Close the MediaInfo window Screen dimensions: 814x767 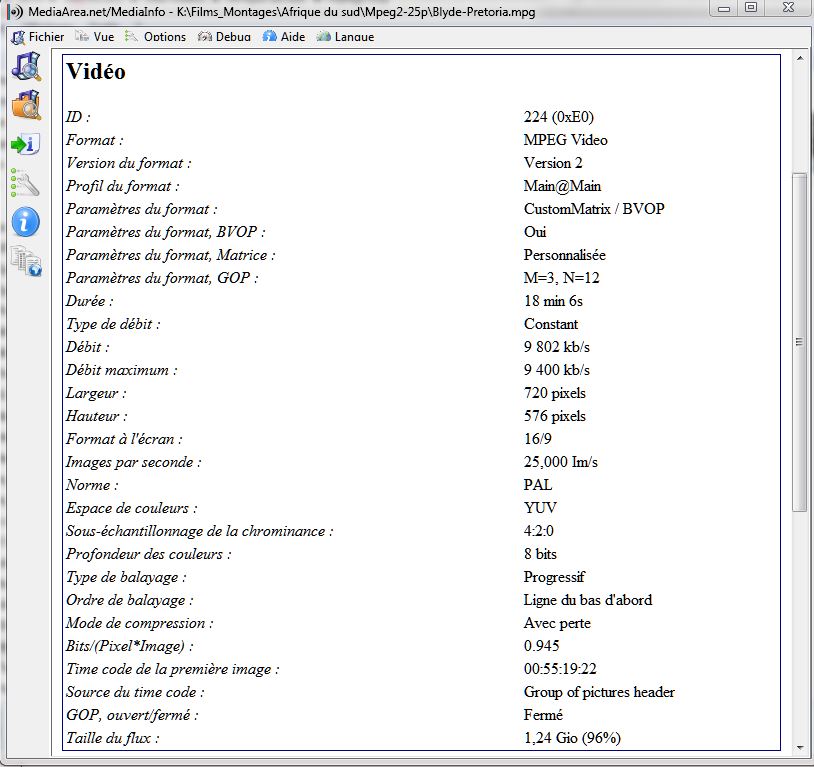(788, 8)
